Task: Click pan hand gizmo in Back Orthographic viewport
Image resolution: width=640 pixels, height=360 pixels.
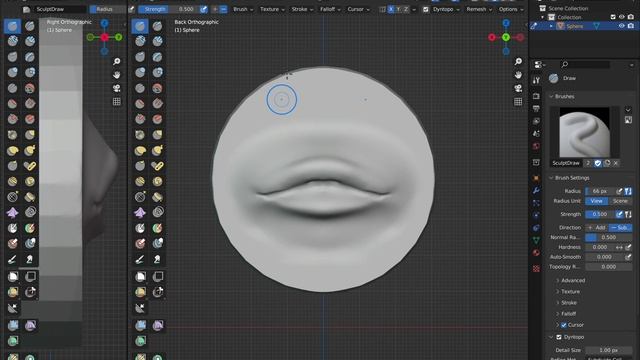Action: [x=518, y=75]
